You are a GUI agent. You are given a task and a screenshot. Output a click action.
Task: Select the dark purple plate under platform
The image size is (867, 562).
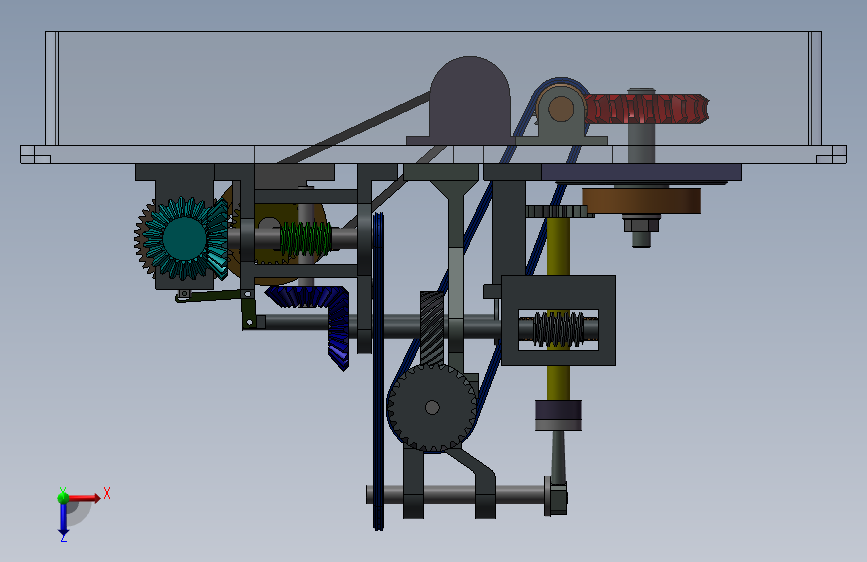coord(641,172)
